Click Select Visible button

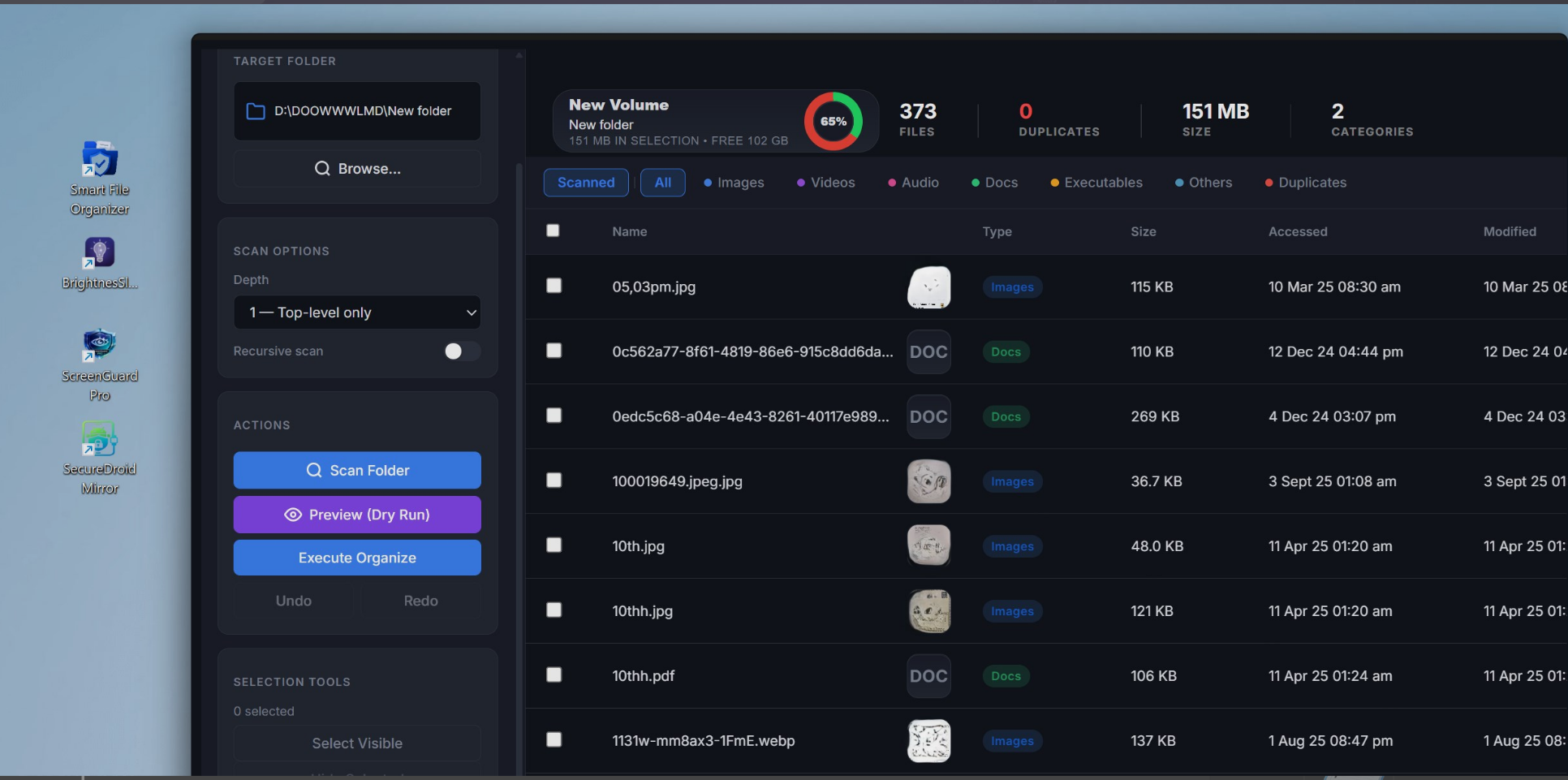tap(357, 743)
